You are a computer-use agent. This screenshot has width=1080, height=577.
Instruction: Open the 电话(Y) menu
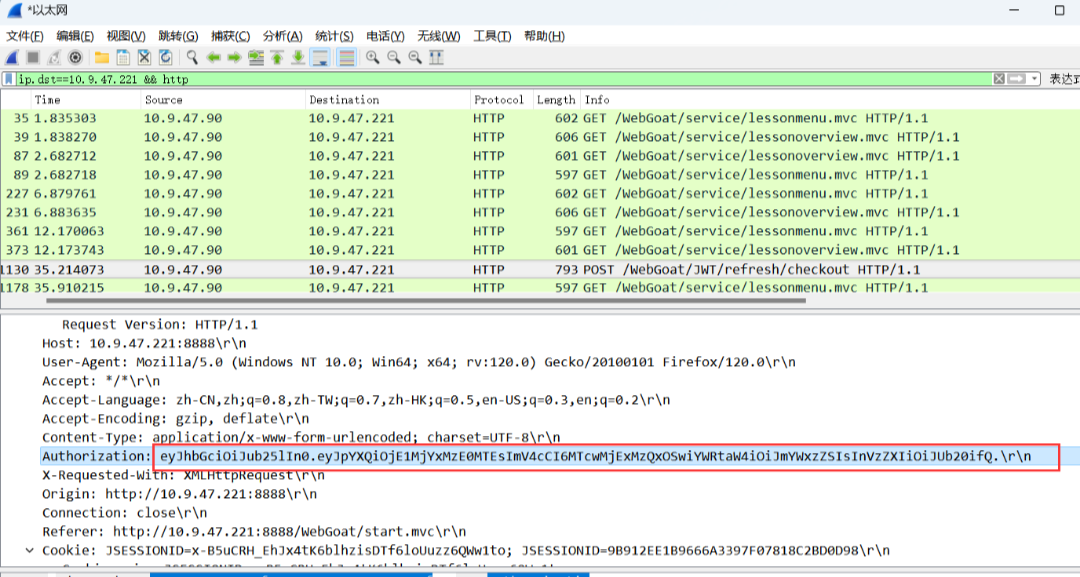386,36
